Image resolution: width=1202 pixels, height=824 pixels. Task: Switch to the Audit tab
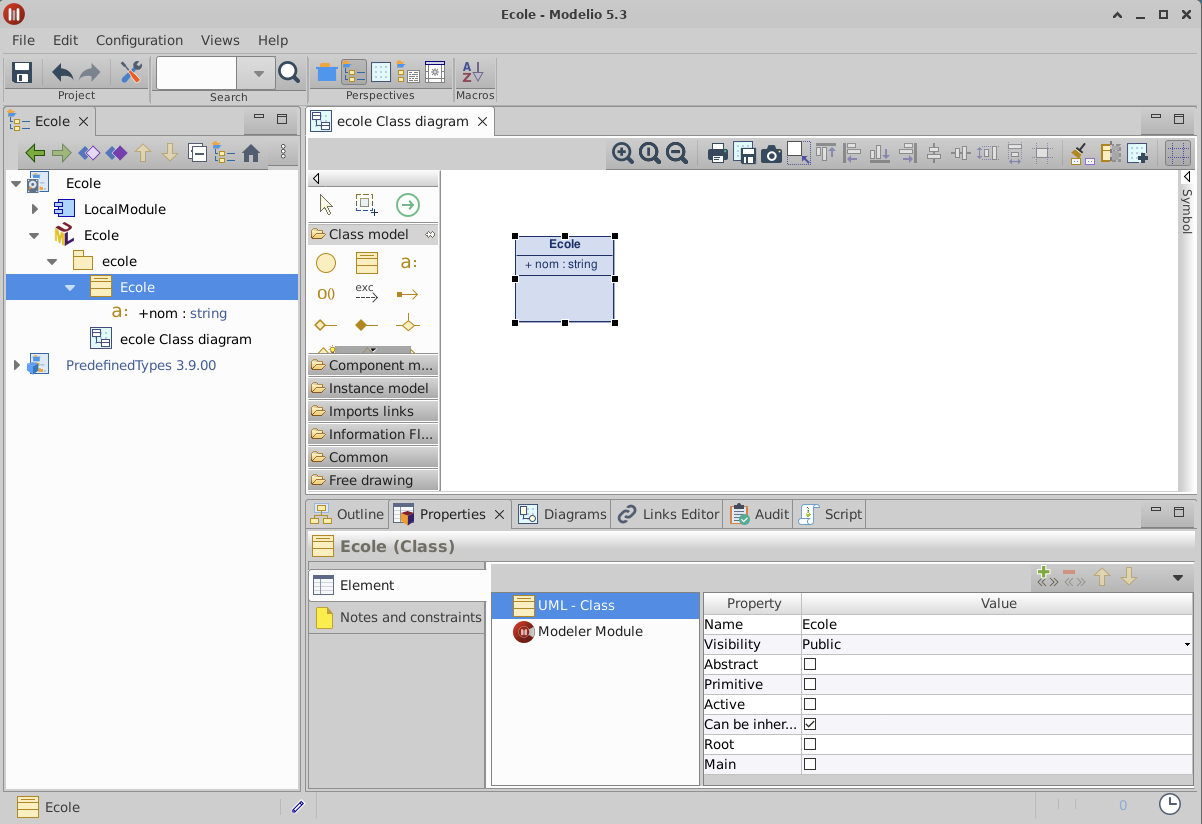click(758, 514)
